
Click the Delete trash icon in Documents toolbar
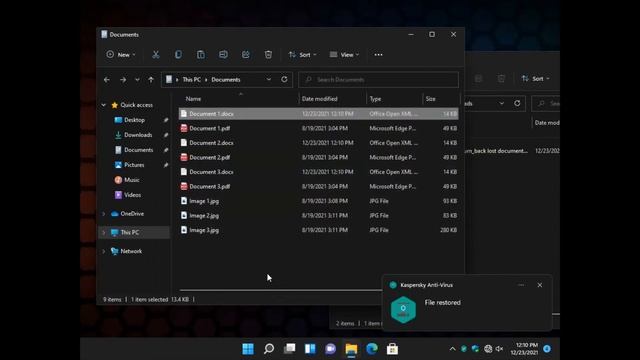click(x=268, y=55)
